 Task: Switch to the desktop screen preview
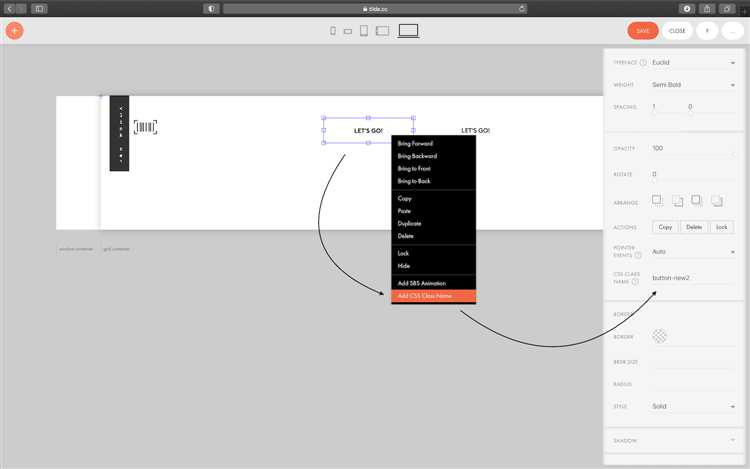click(408, 31)
